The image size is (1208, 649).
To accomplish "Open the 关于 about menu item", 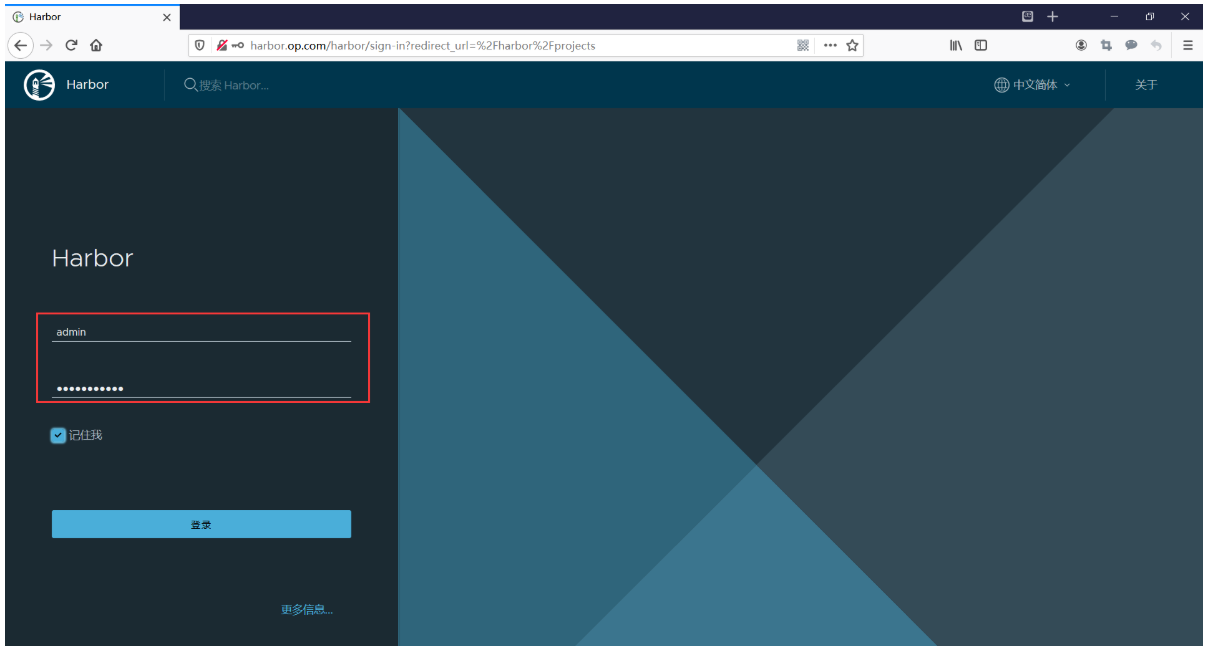I will (x=1146, y=85).
